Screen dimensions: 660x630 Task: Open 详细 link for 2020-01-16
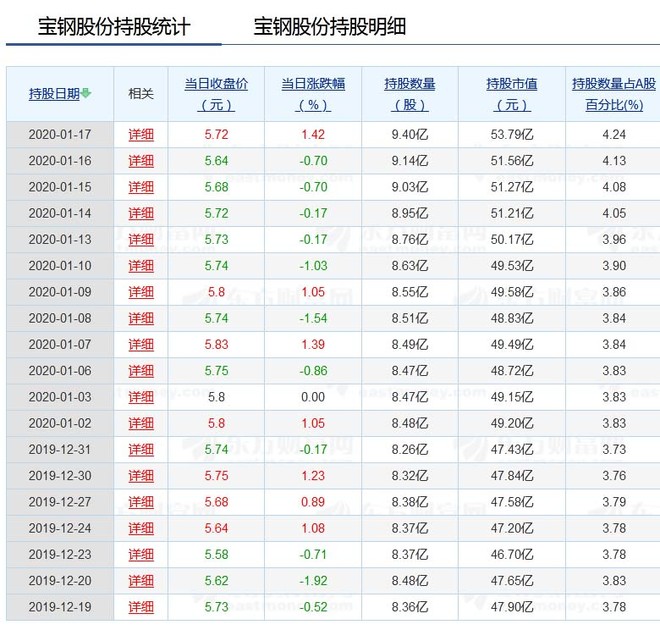coord(141,161)
